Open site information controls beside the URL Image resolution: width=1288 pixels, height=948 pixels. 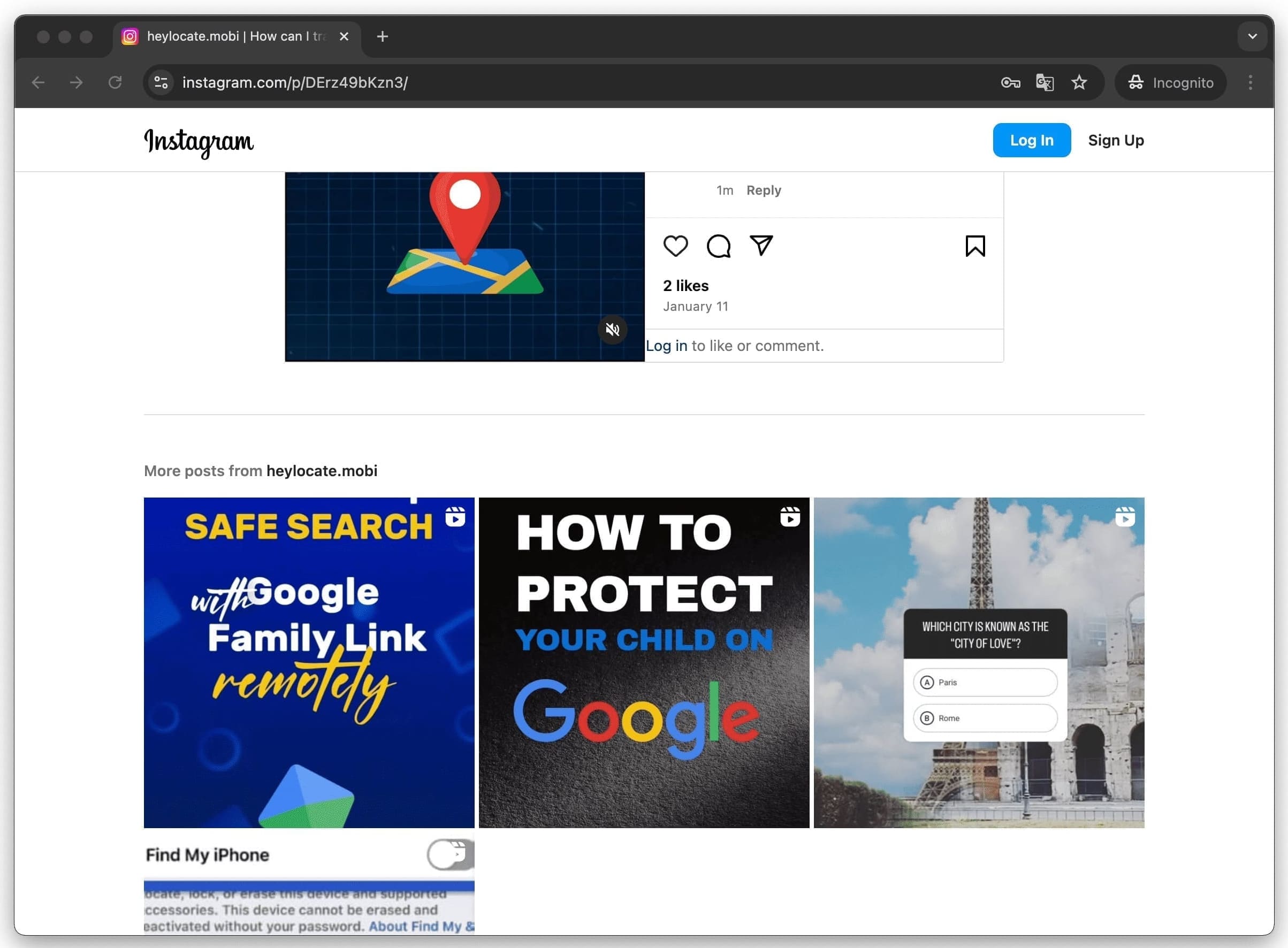tap(161, 82)
